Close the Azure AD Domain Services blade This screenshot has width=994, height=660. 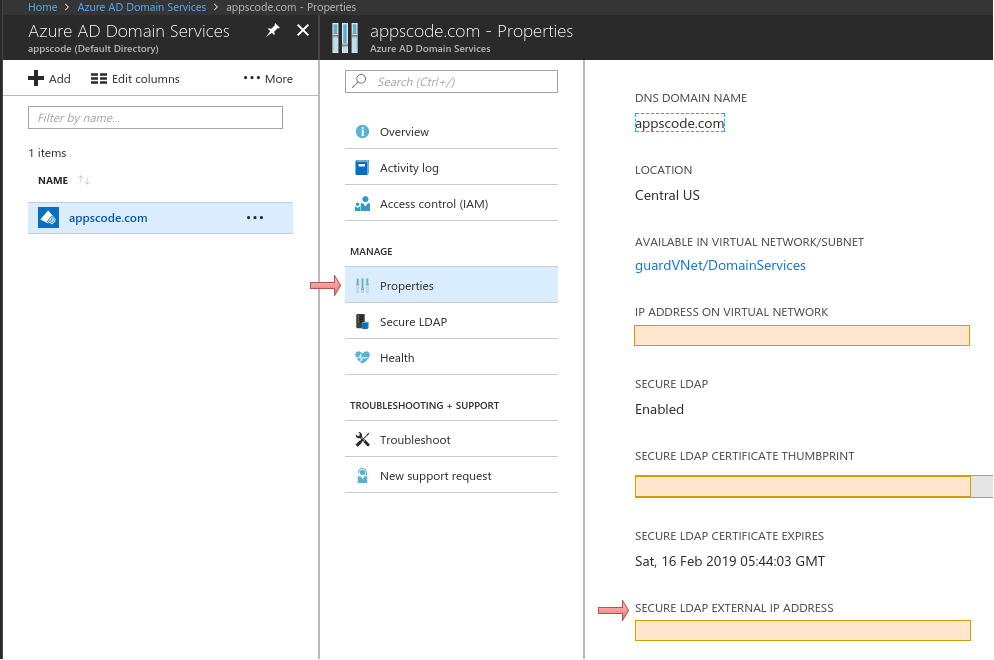click(303, 30)
